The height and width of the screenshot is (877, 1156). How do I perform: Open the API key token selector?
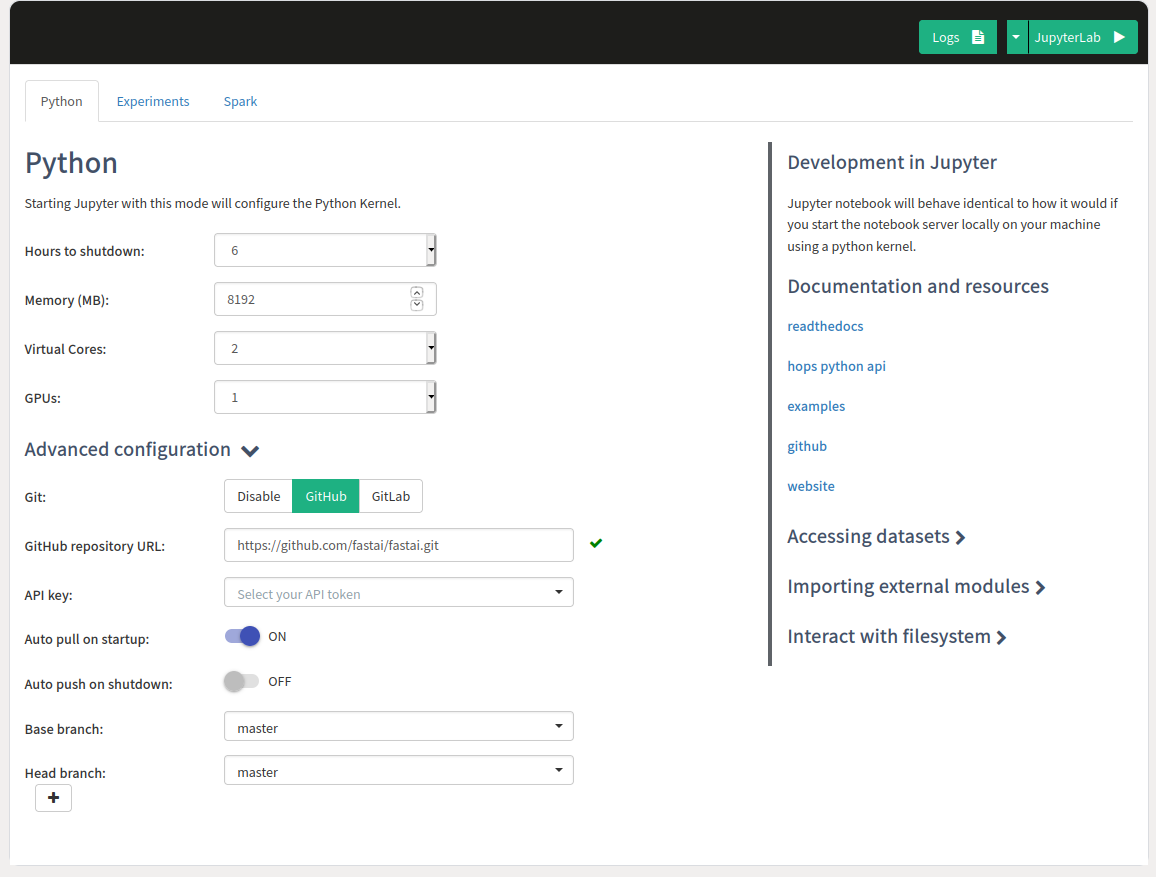(398, 593)
